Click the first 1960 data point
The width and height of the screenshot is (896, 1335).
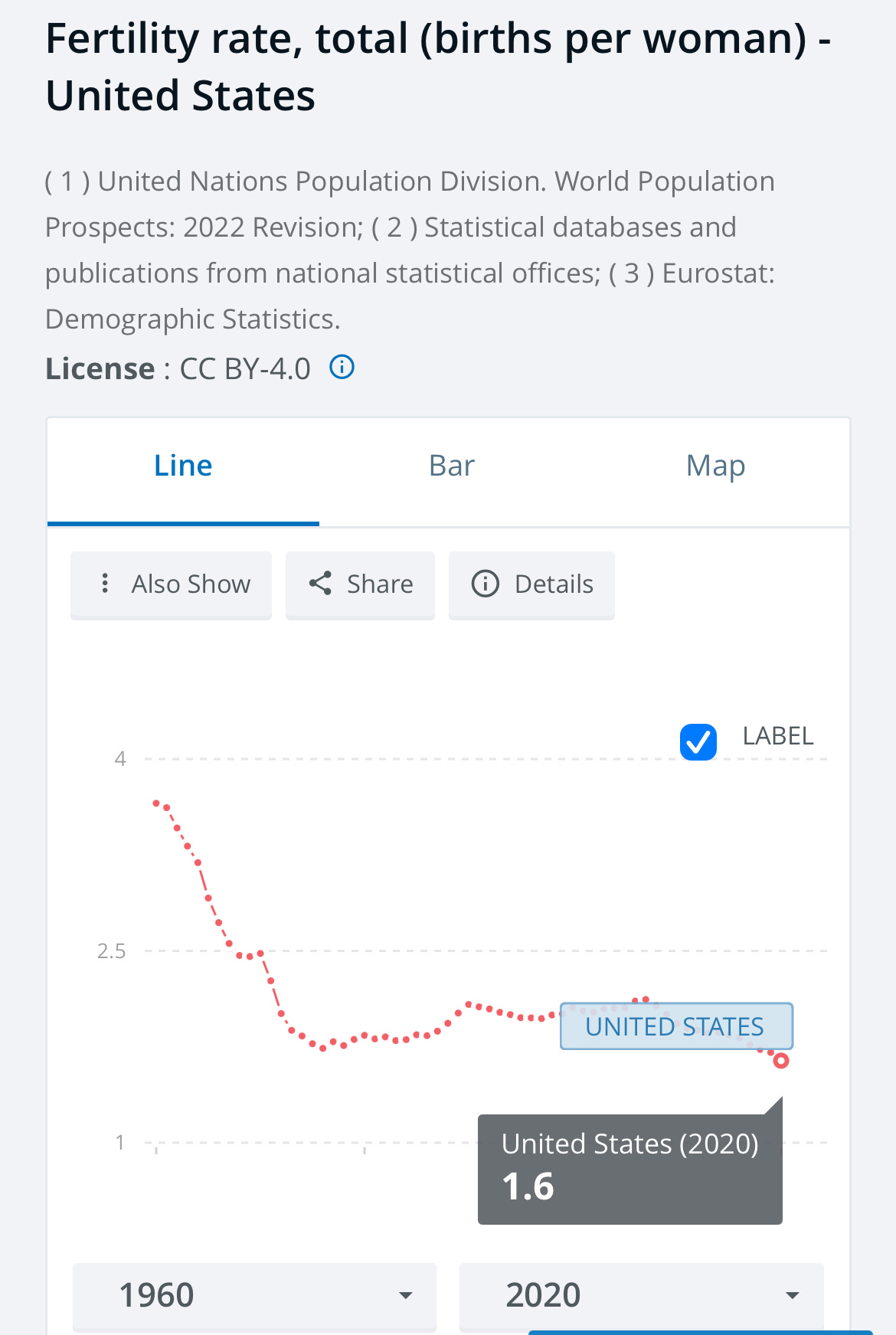[156, 803]
